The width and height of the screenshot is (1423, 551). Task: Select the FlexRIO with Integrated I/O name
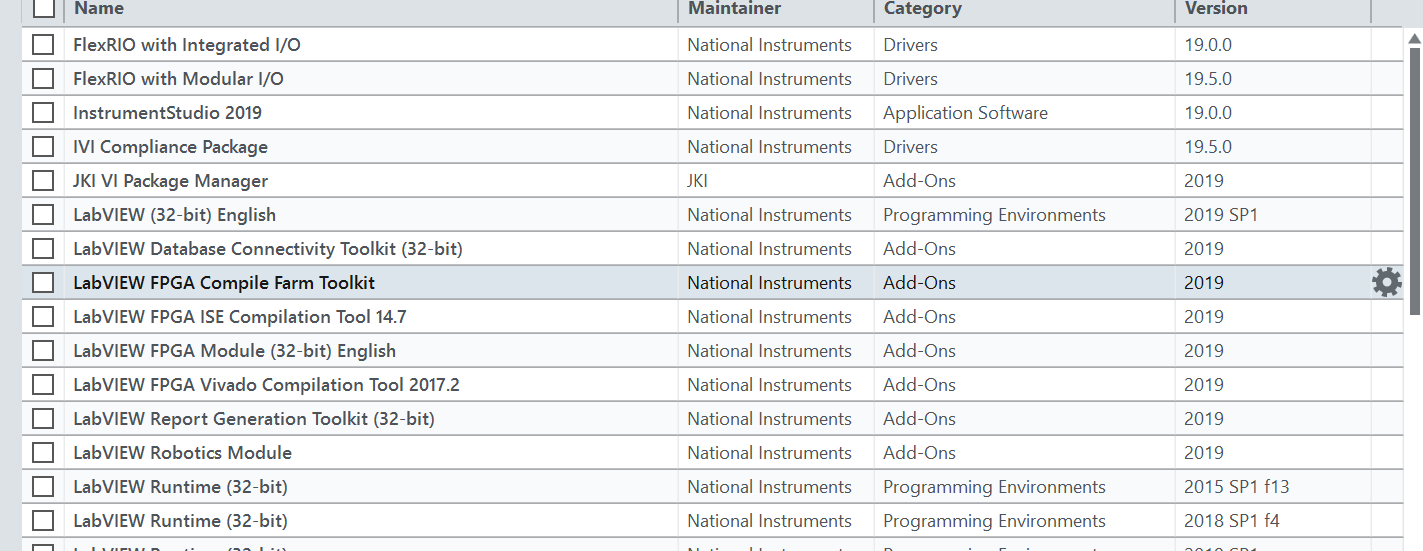coord(186,45)
